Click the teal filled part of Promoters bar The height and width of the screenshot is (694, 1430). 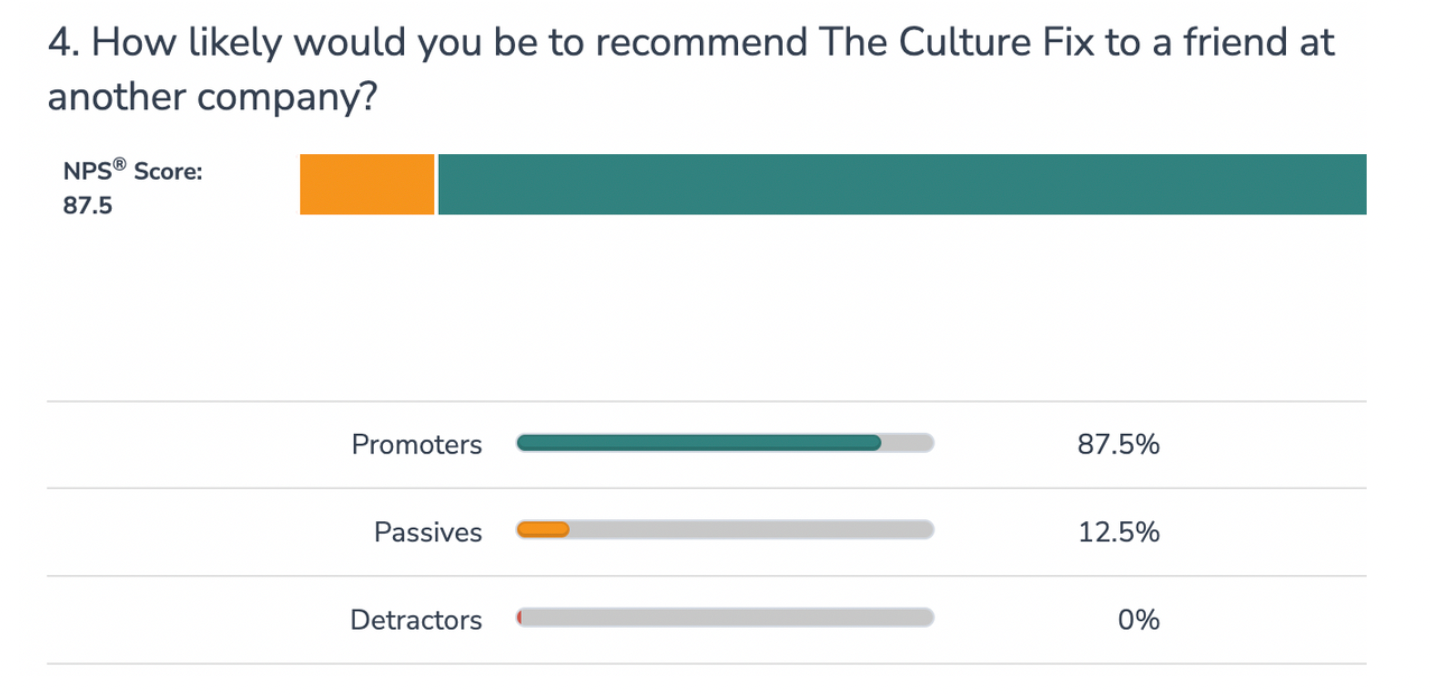698,443
